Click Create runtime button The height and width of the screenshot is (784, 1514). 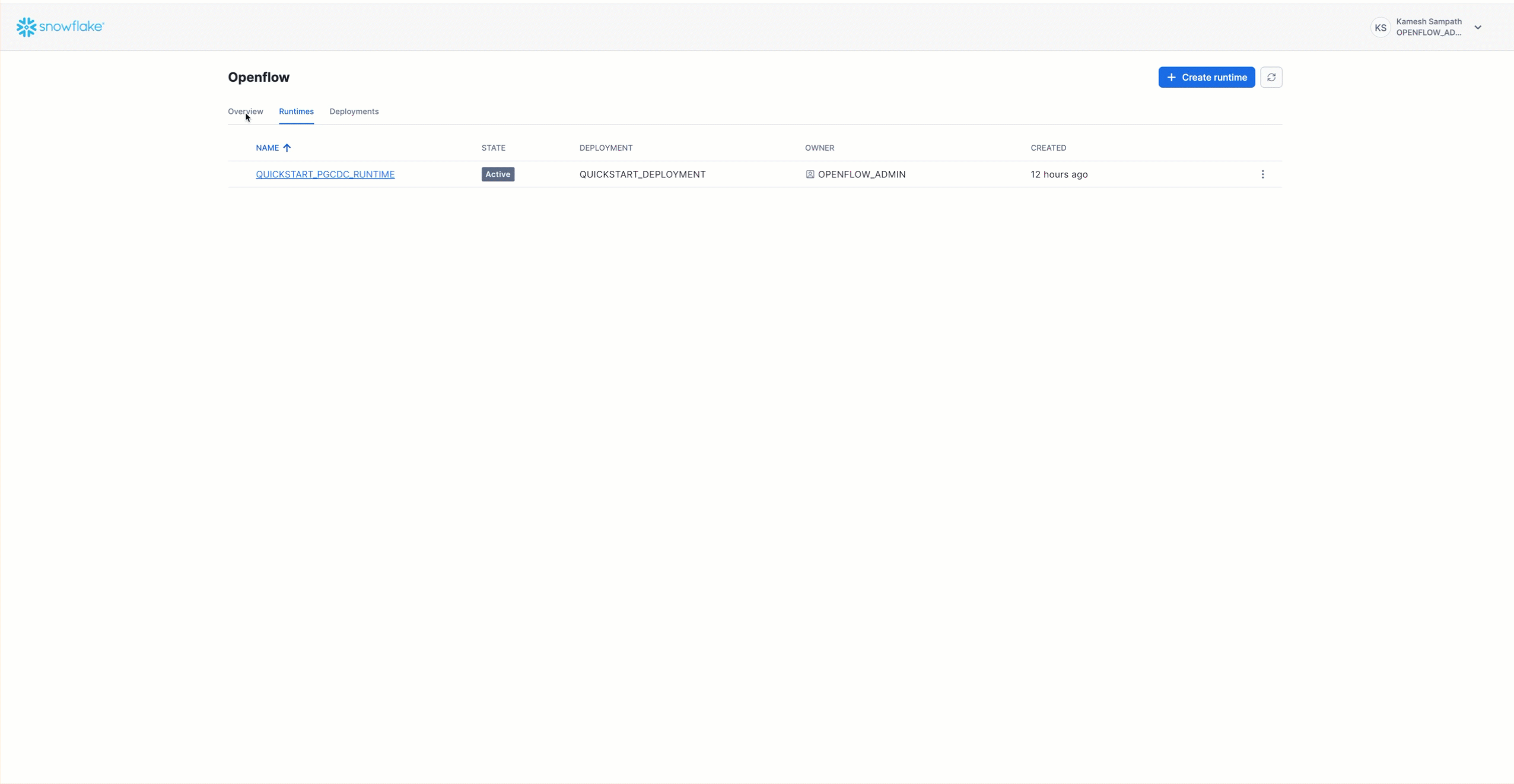click(x=1206, y=77)
